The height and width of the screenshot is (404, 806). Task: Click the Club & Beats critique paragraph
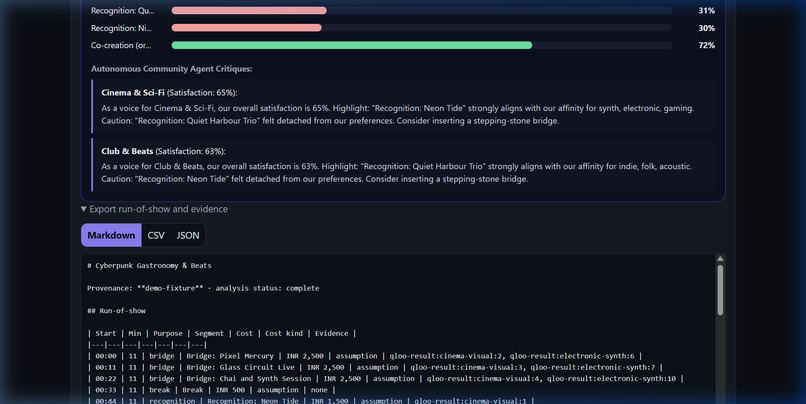(x=396, y=173)
